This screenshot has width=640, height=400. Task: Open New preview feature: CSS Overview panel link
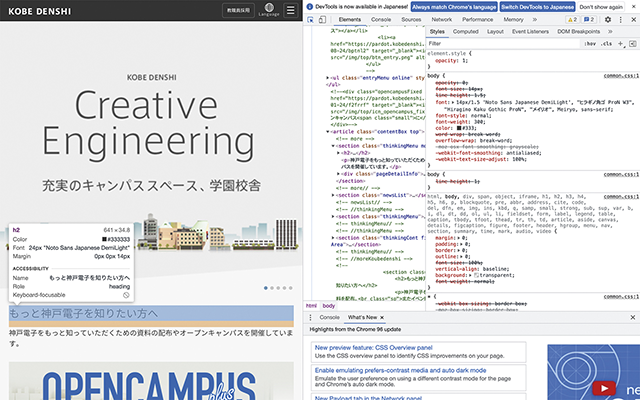[x=373, y=348]
